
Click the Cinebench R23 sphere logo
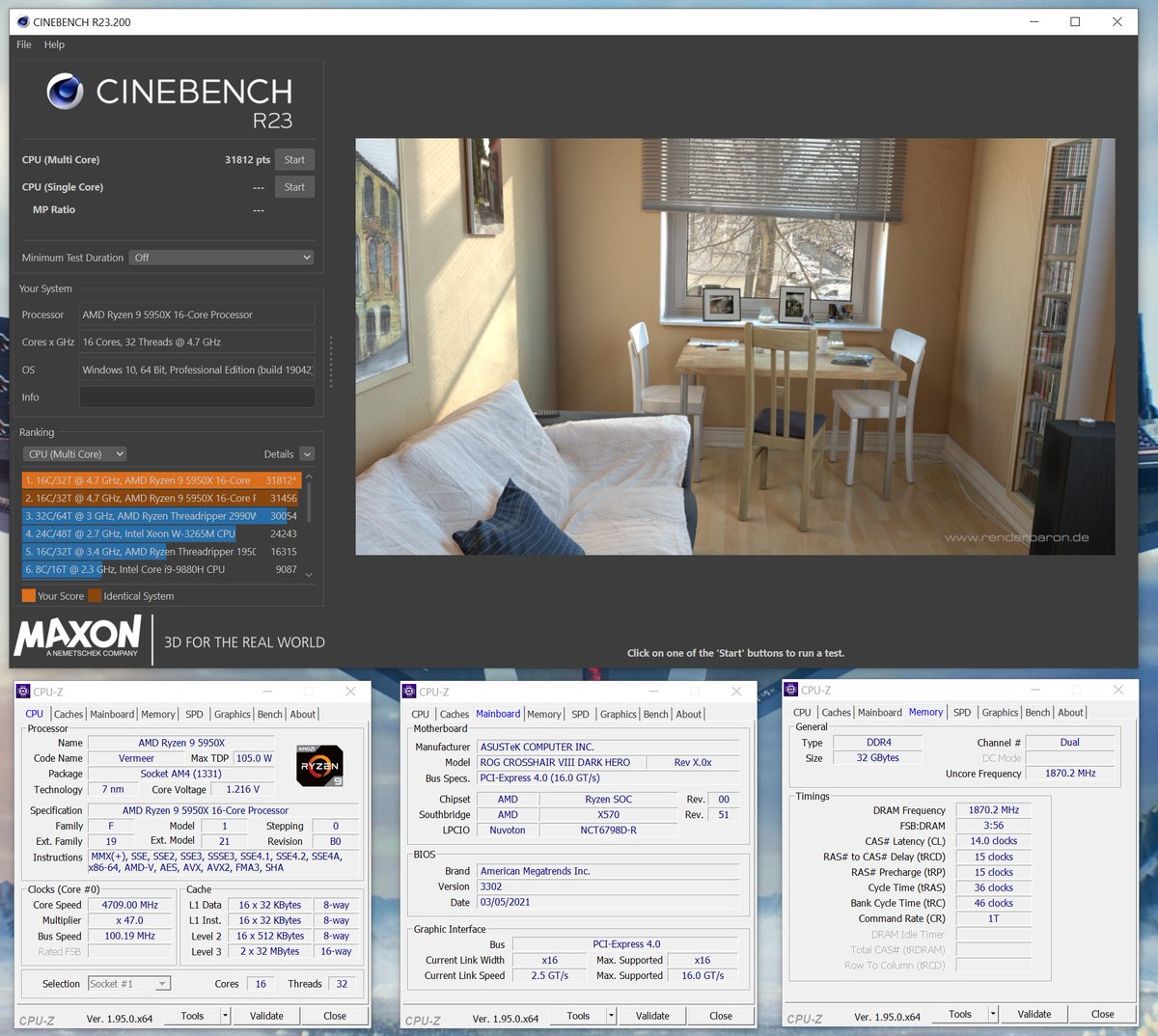coord(65,92)
